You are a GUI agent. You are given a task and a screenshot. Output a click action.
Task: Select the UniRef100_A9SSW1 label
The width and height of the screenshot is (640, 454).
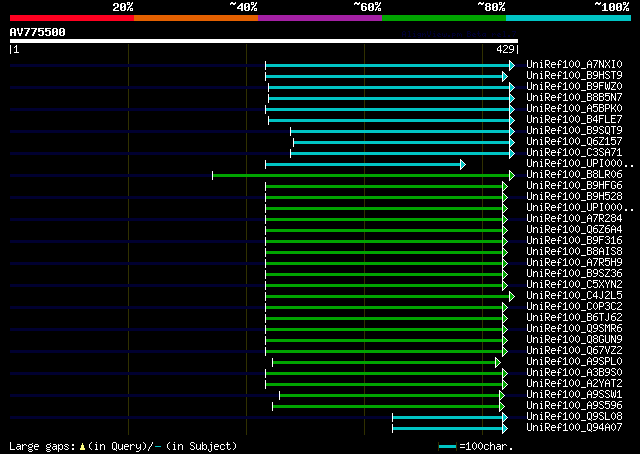pos(574,395)
